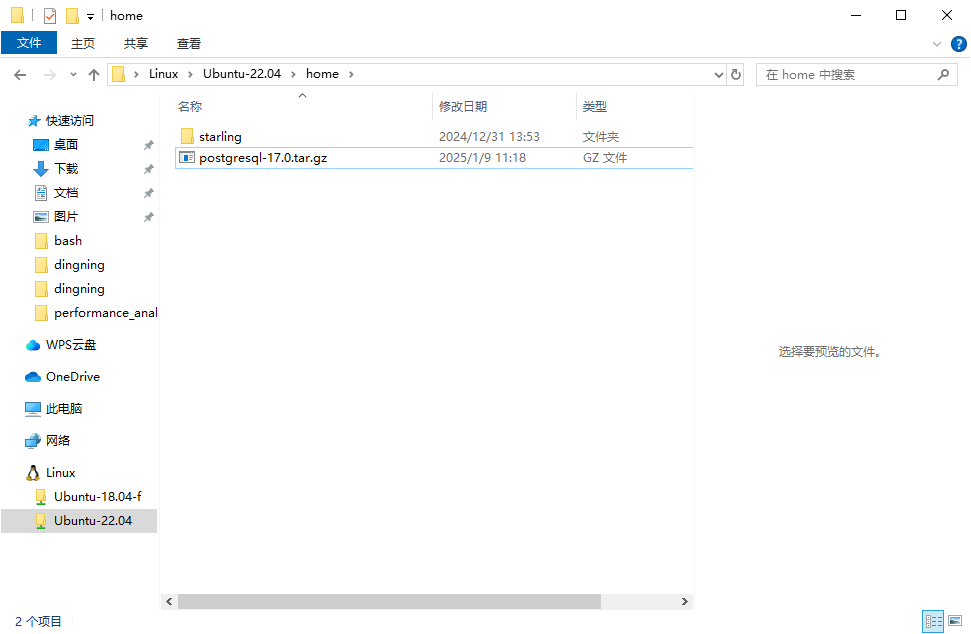Open performance_anal folder in sidebar
The height and width of the screenshot is (634, 971).
click(105, 313)
